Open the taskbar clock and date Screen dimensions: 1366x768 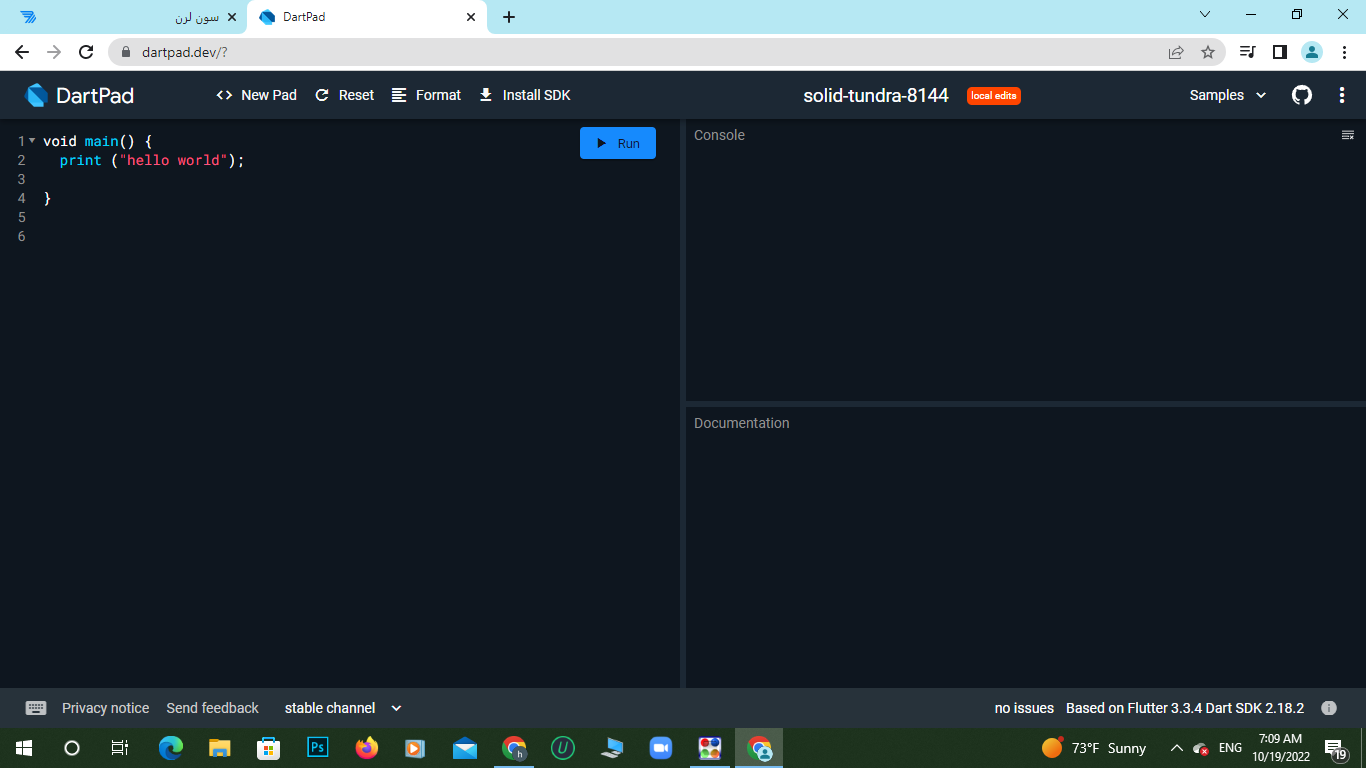[x=1280, y=748]
